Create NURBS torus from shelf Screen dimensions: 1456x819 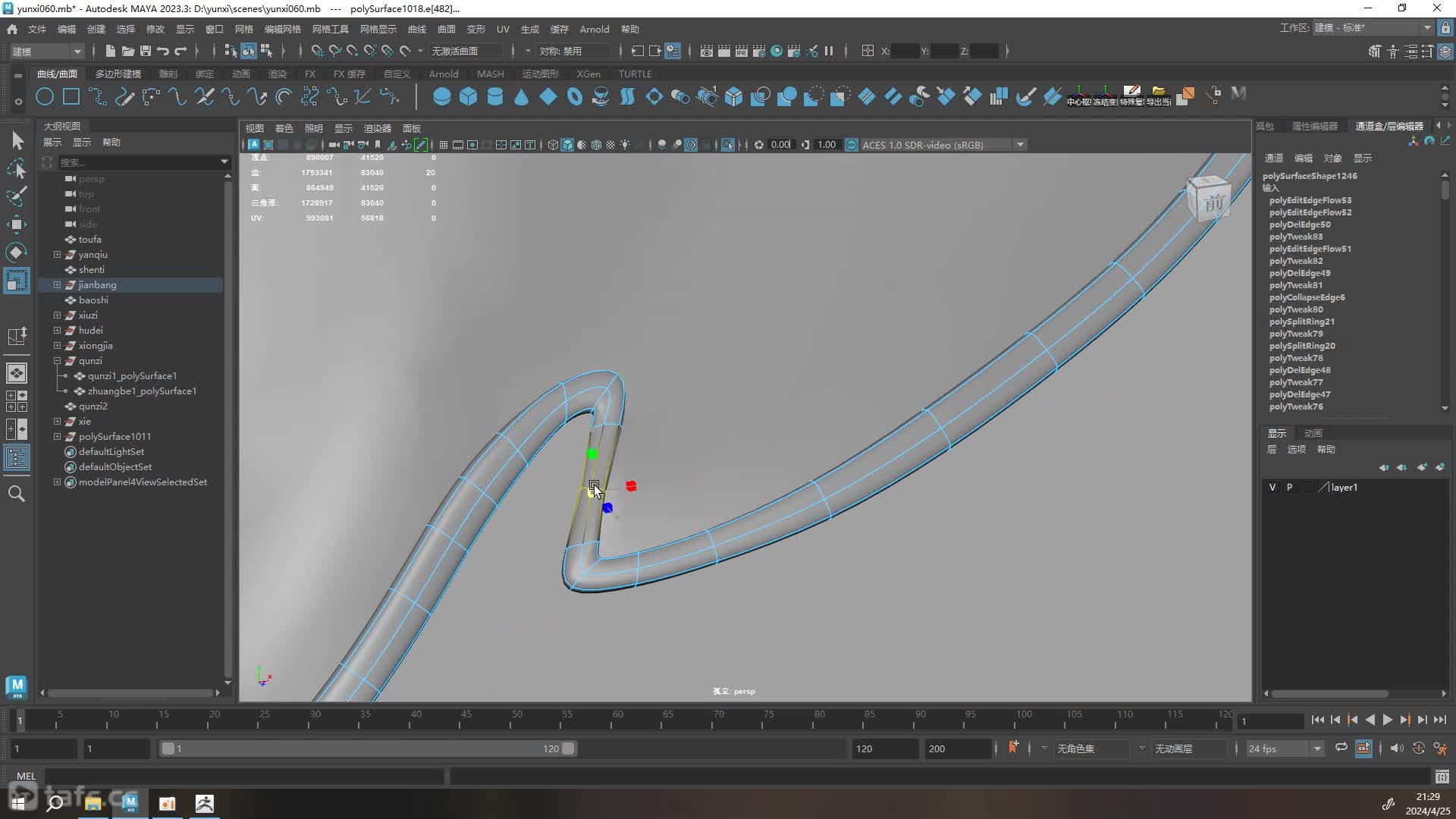[x=574, y=96]
